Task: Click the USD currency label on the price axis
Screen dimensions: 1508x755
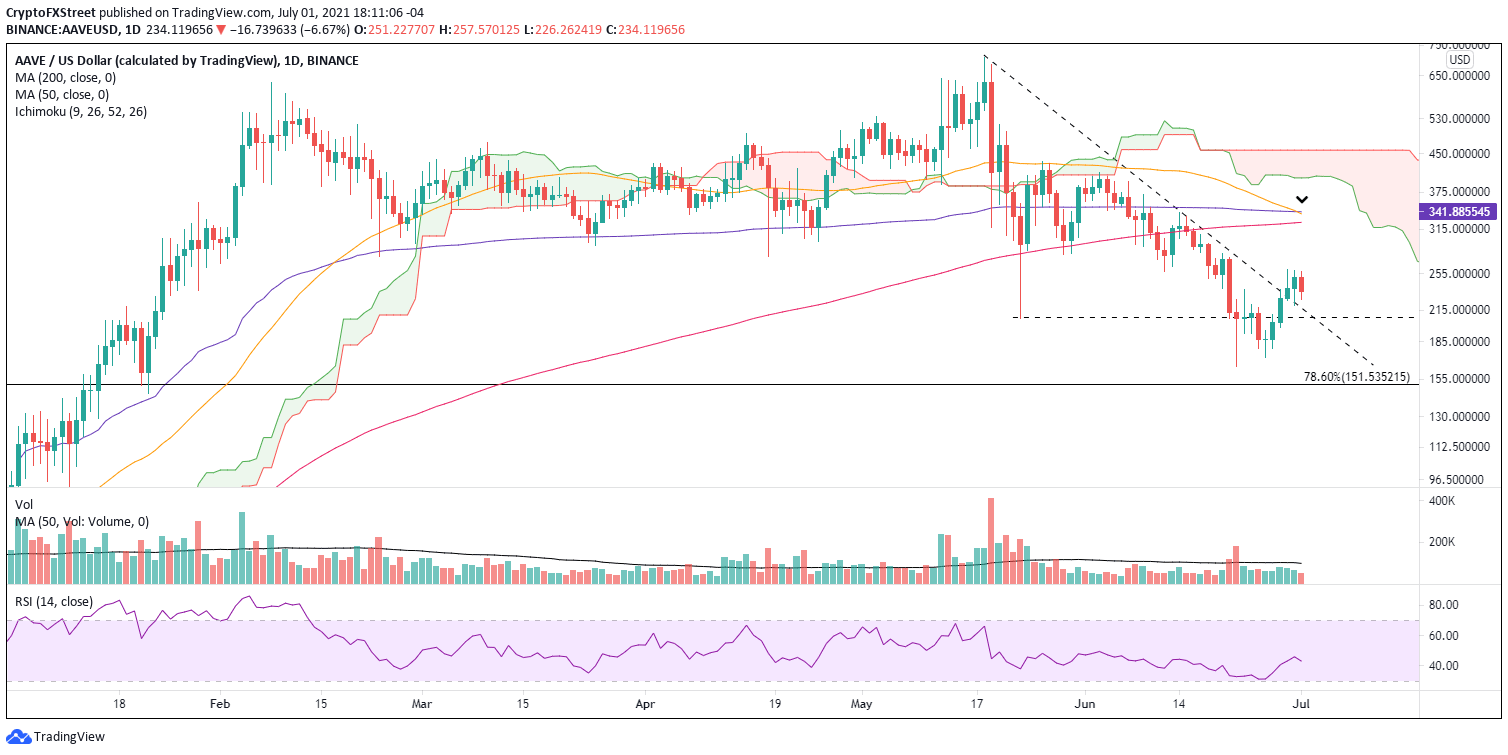Action: tap(1458, 58)
